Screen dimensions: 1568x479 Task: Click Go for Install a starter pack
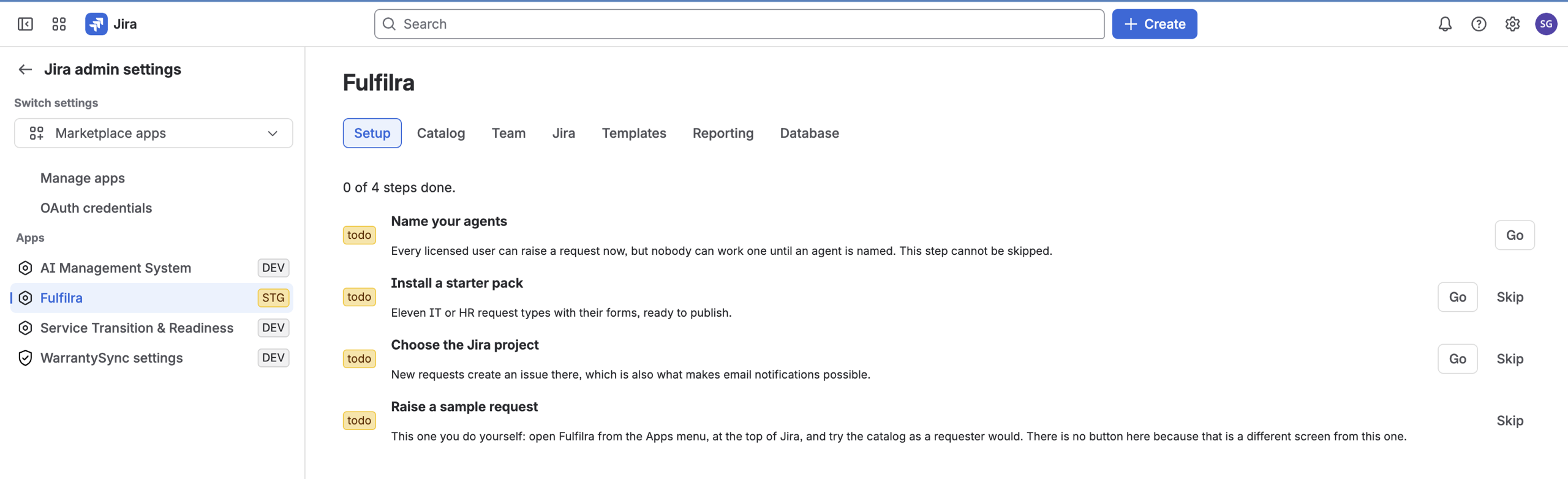(1457, 297)
